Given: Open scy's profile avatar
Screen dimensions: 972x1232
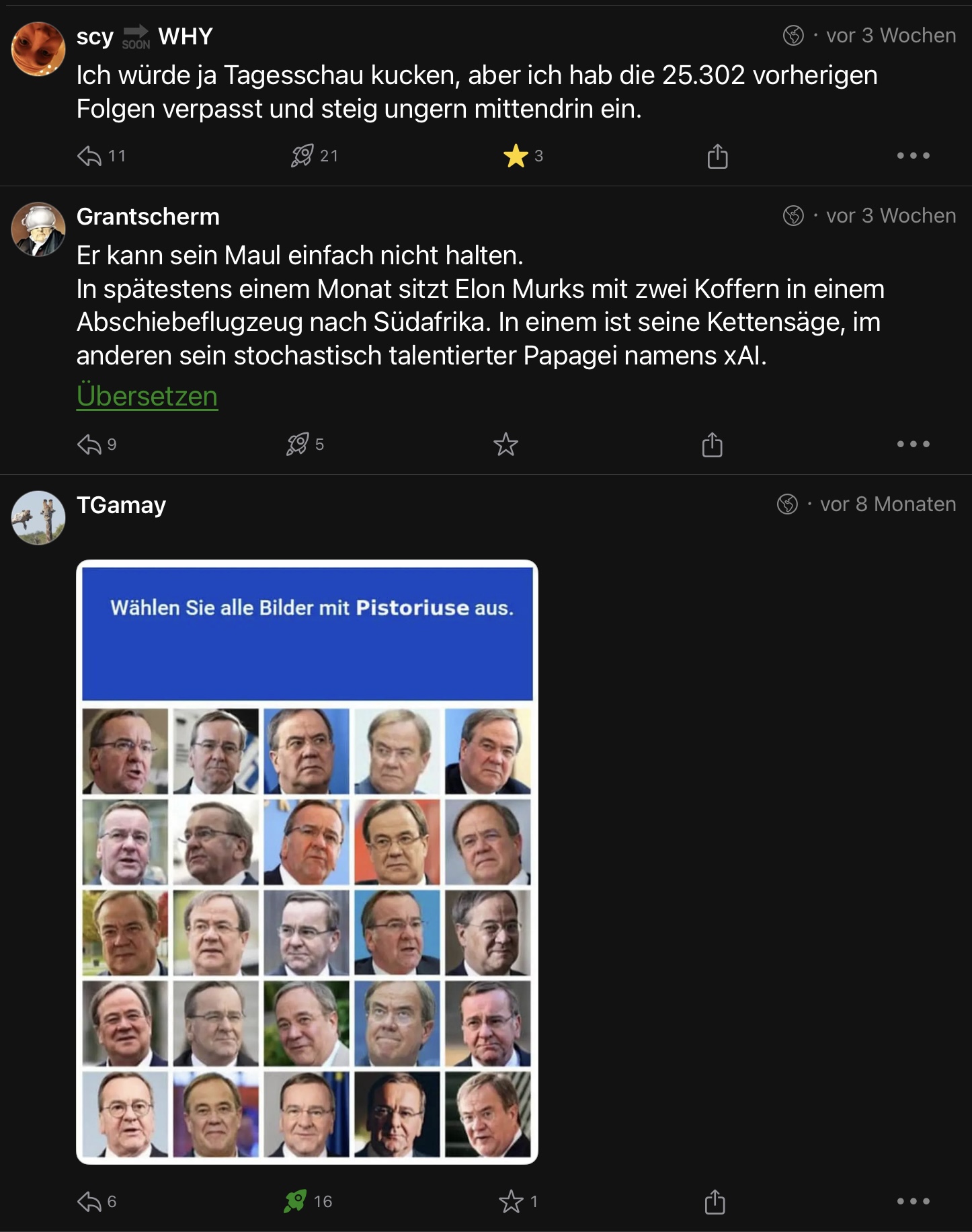Looking at the screenshot, I should click(38, 49).
